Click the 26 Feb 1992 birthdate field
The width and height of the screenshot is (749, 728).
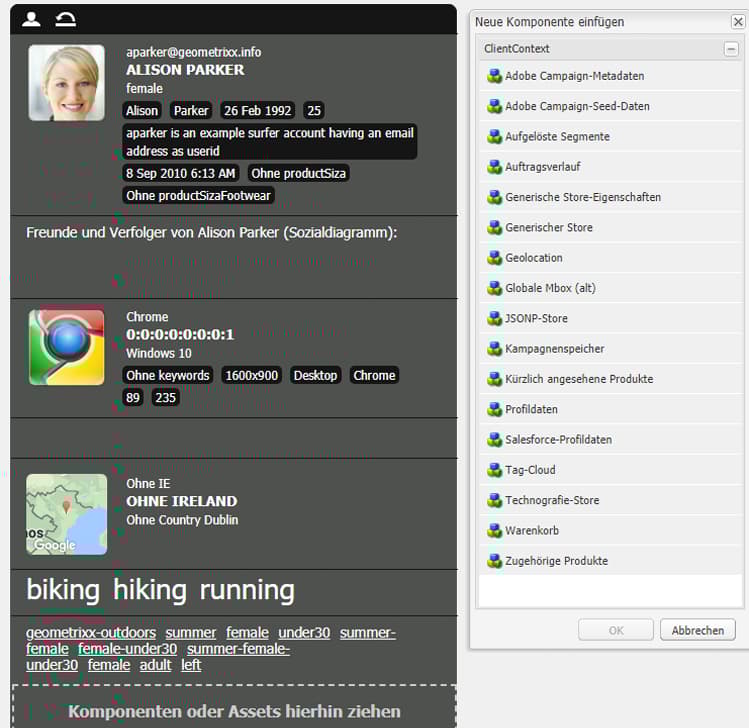tap(257, 111)
